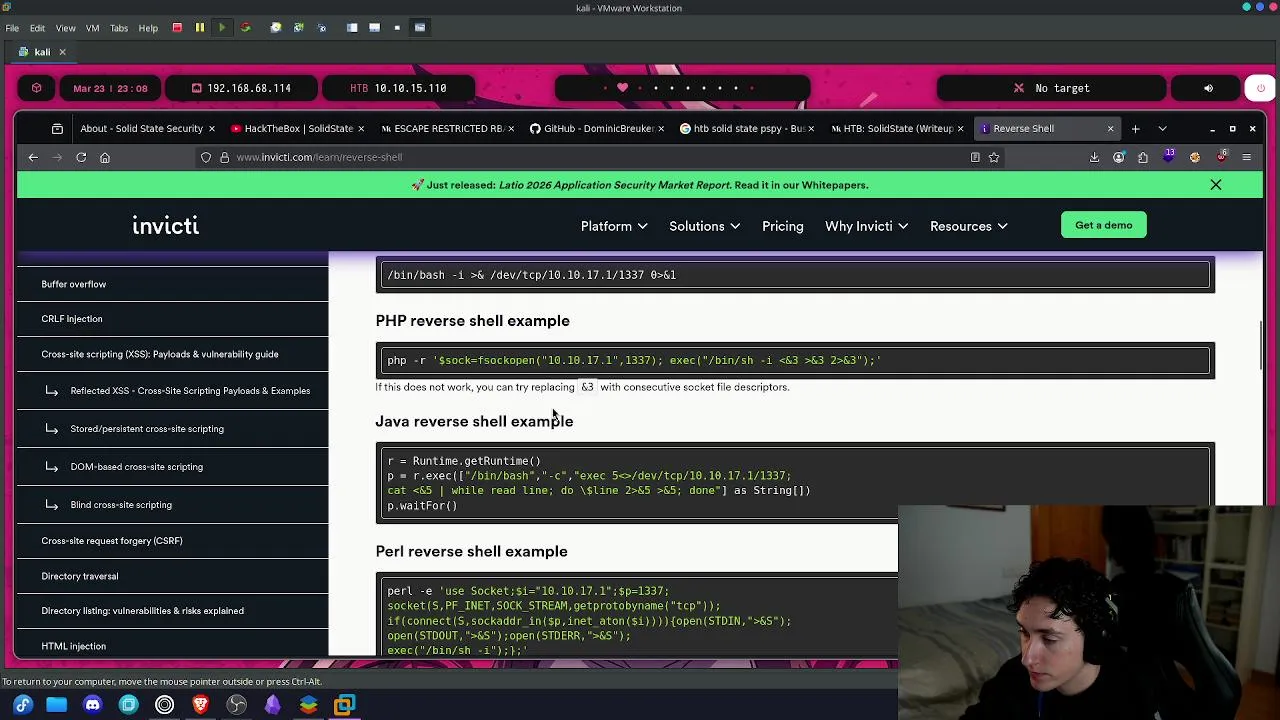Bookmark this page with the star icon

tap(994, 157)
